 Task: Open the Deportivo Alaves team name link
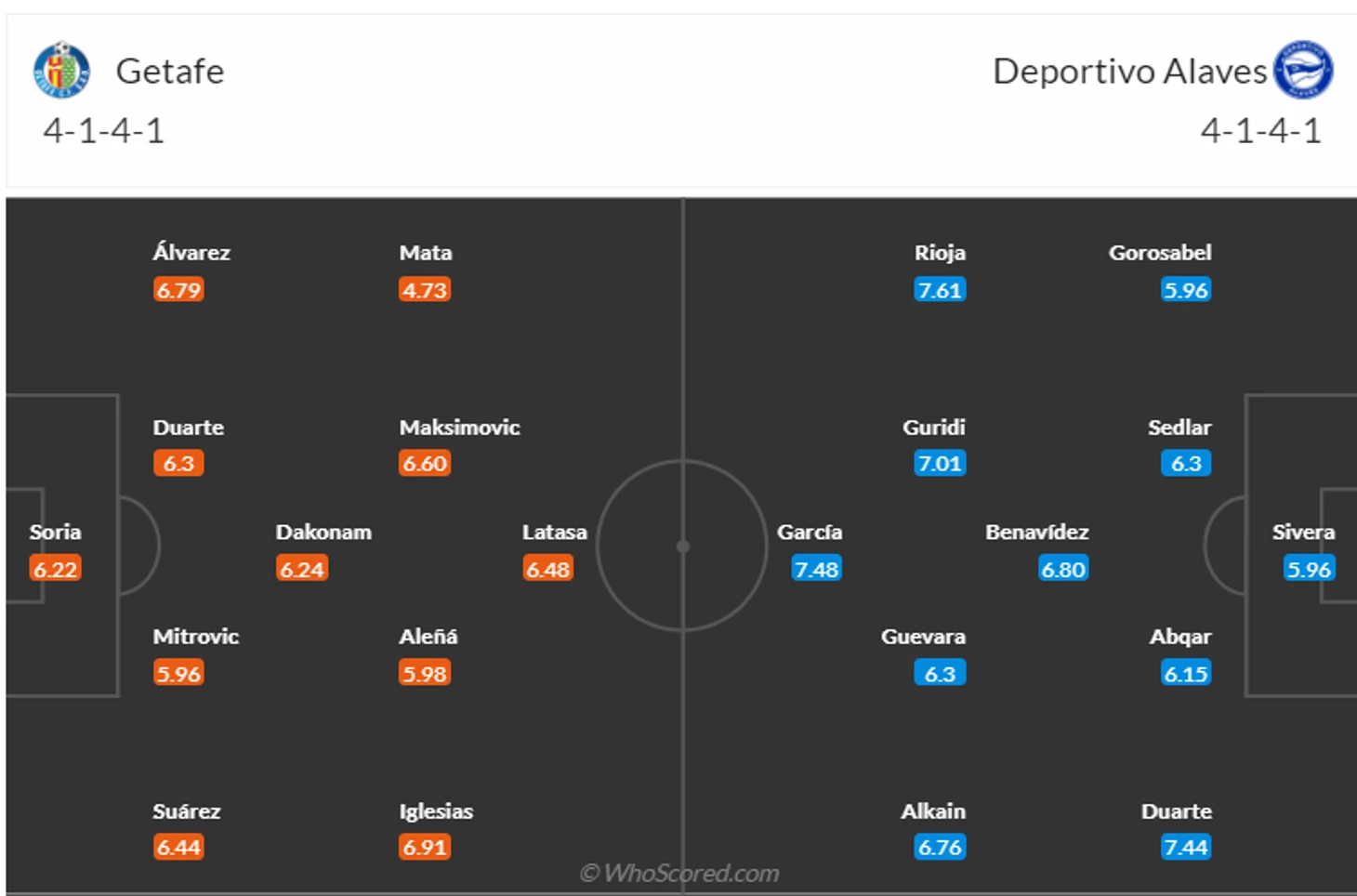(x=1129, y=72)
